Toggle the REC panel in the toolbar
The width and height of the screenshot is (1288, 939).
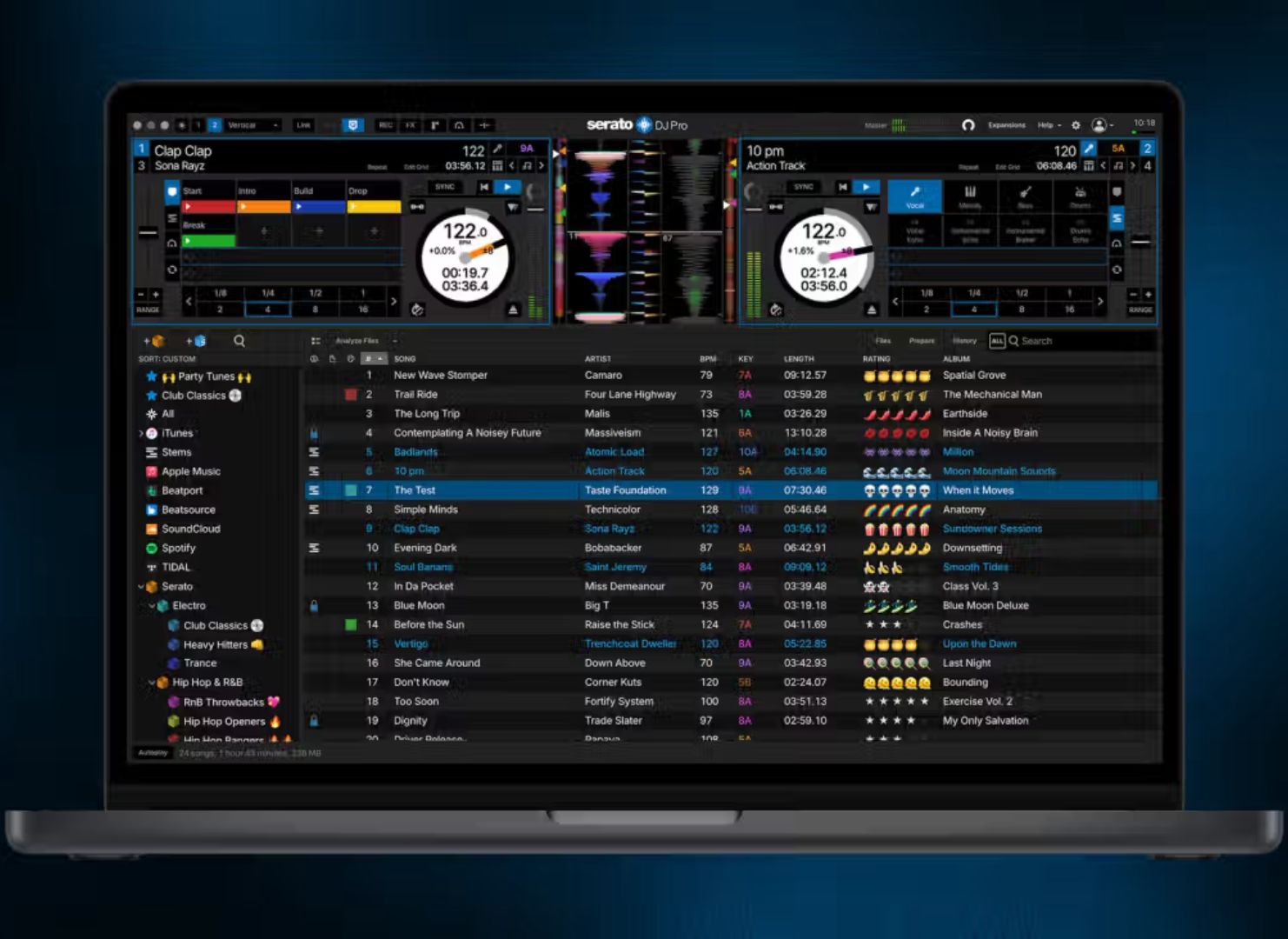coord(386,124)
